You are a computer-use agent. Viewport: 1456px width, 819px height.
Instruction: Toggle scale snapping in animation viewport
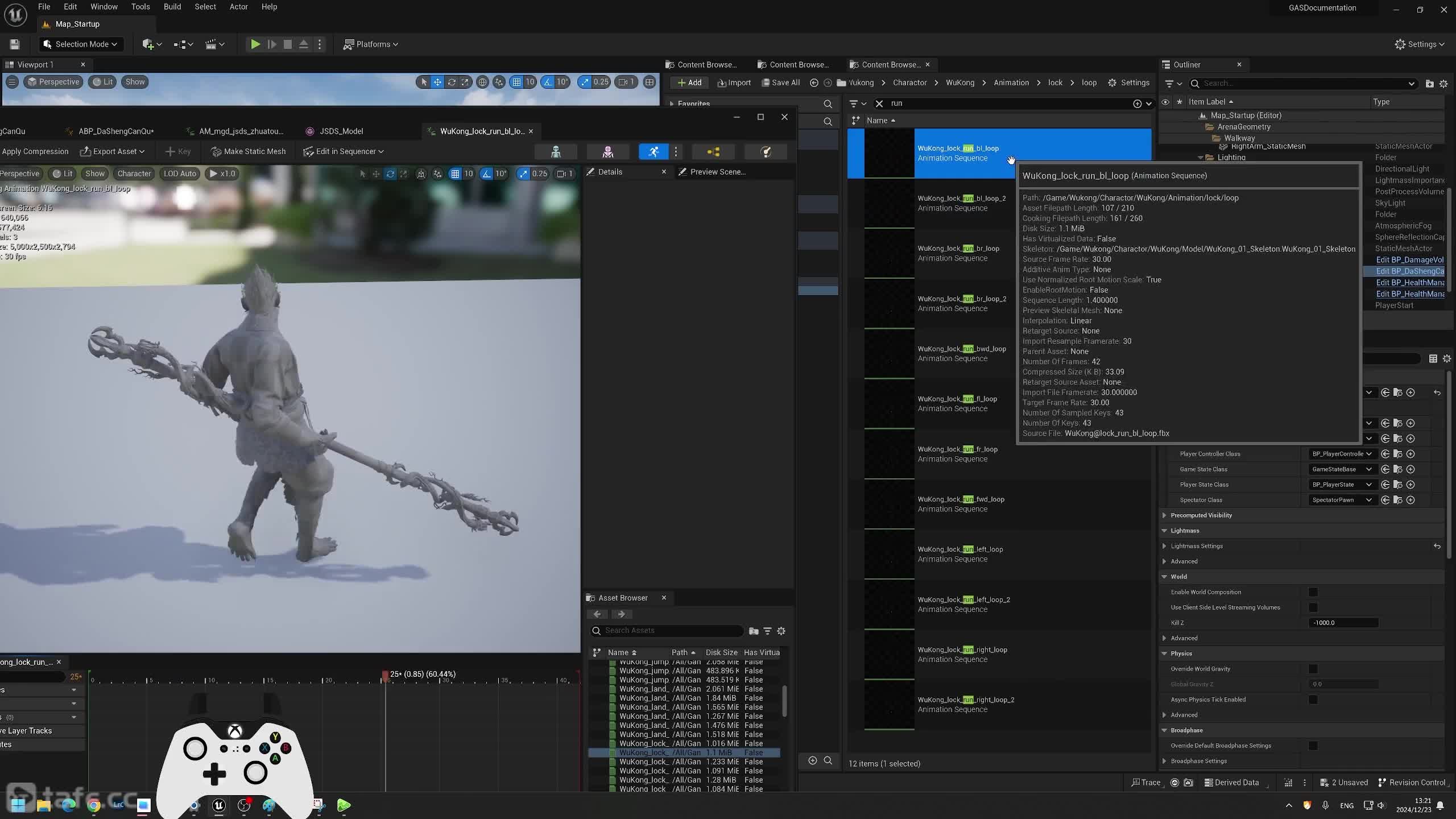tap(523, 174)
